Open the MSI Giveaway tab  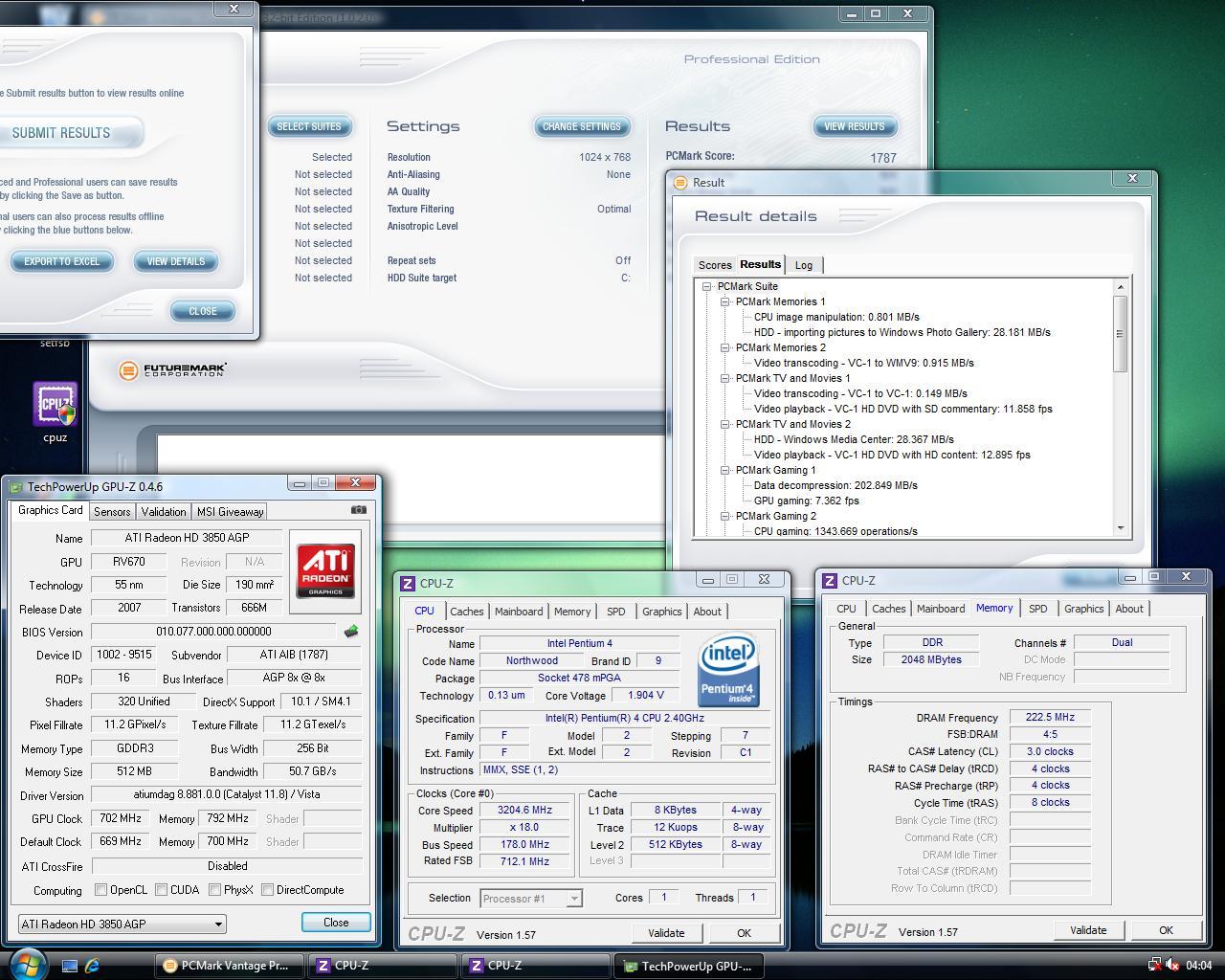[x=230, y=511]
